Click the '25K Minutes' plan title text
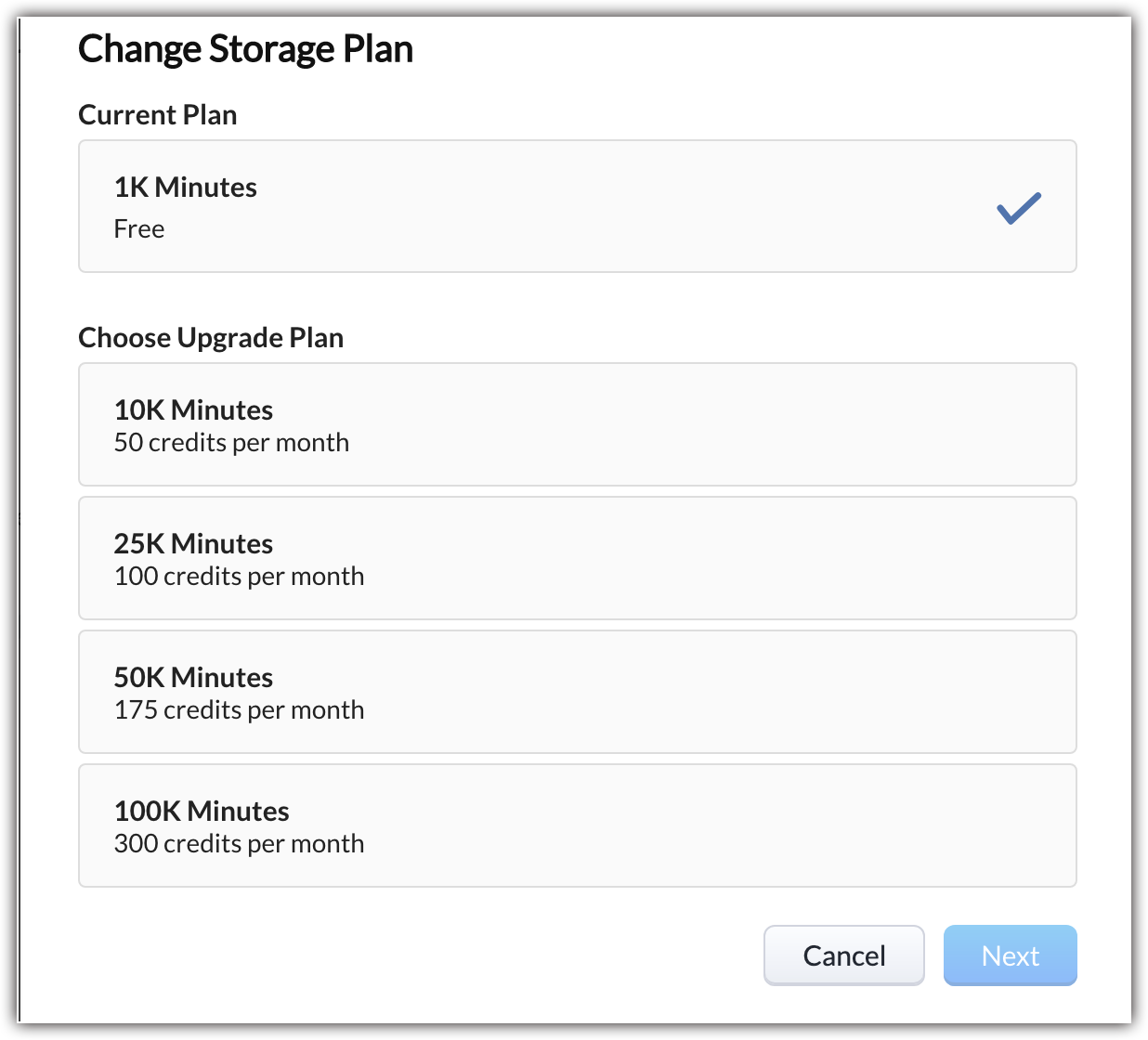 (193, 544)
